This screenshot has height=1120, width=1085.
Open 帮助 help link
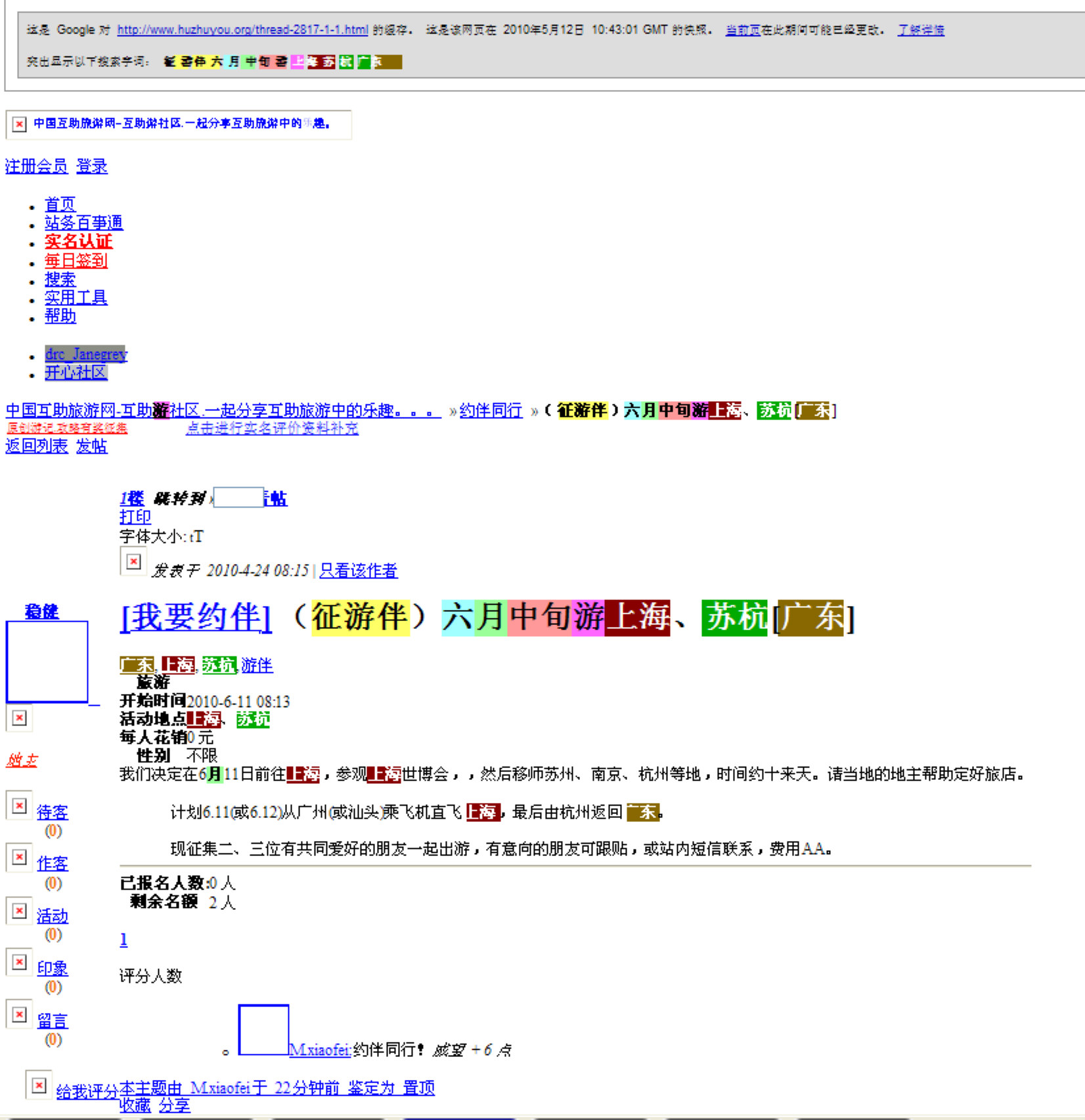click(x=60, y=316)
